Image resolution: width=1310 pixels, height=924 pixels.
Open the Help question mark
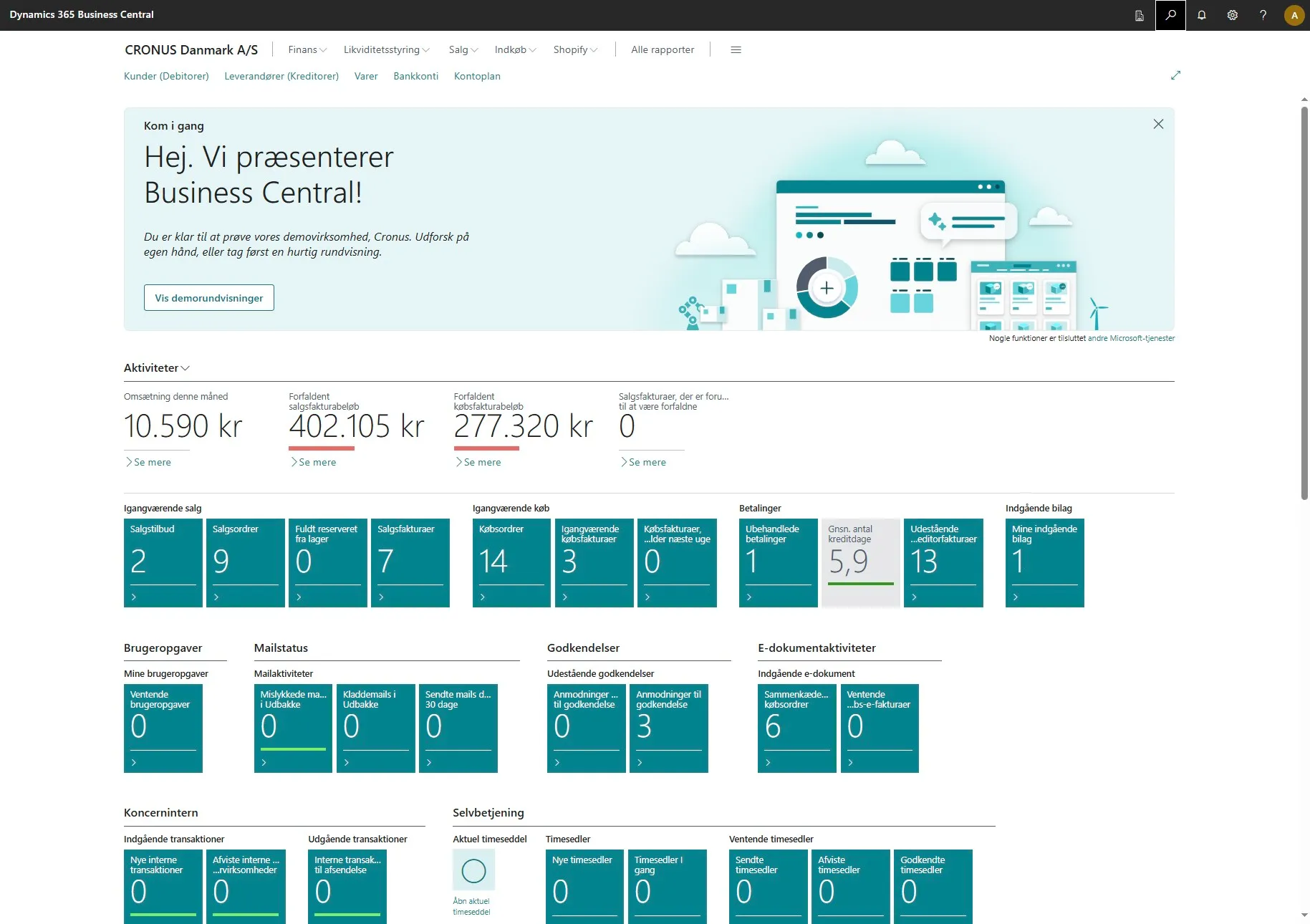point(1263,15)
